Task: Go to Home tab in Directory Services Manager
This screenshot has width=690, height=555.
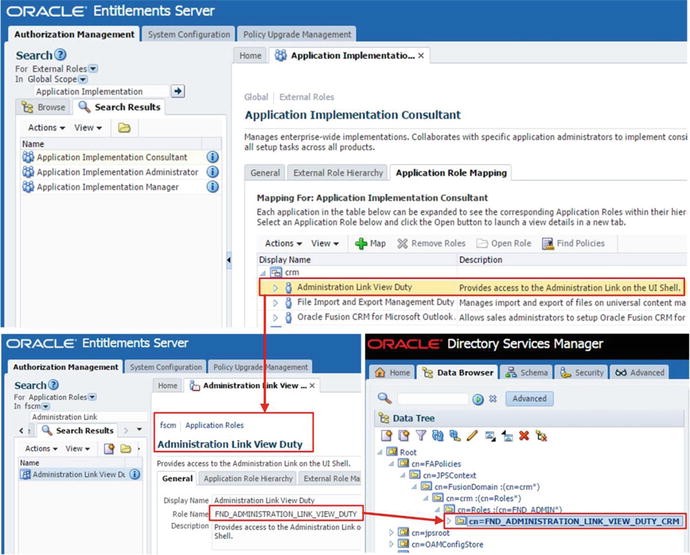Action: click(x=392, y=373)
